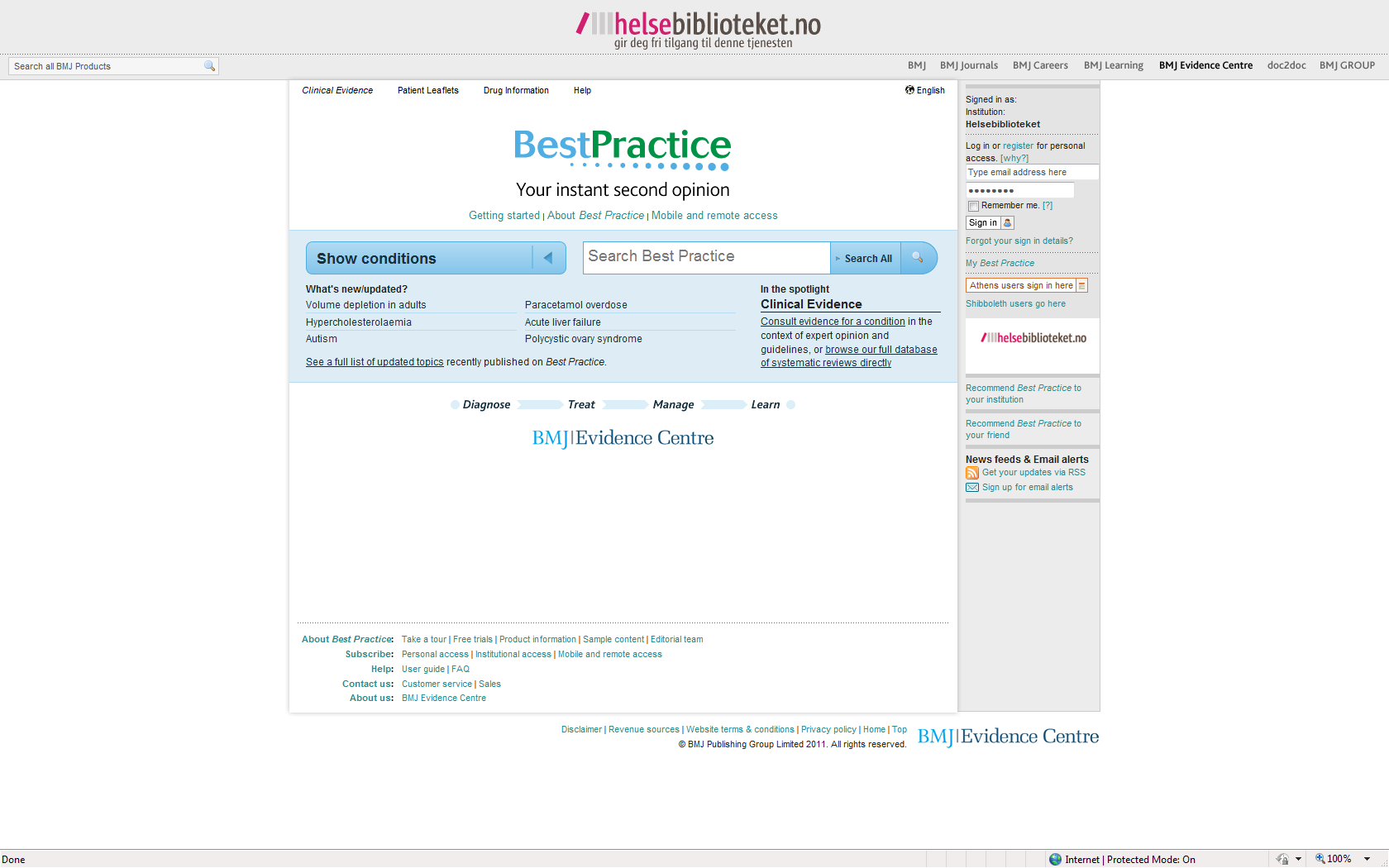Screen dimensions: 1389x868
Task: Open the Take a tour footer link
Action: (424, 640)
